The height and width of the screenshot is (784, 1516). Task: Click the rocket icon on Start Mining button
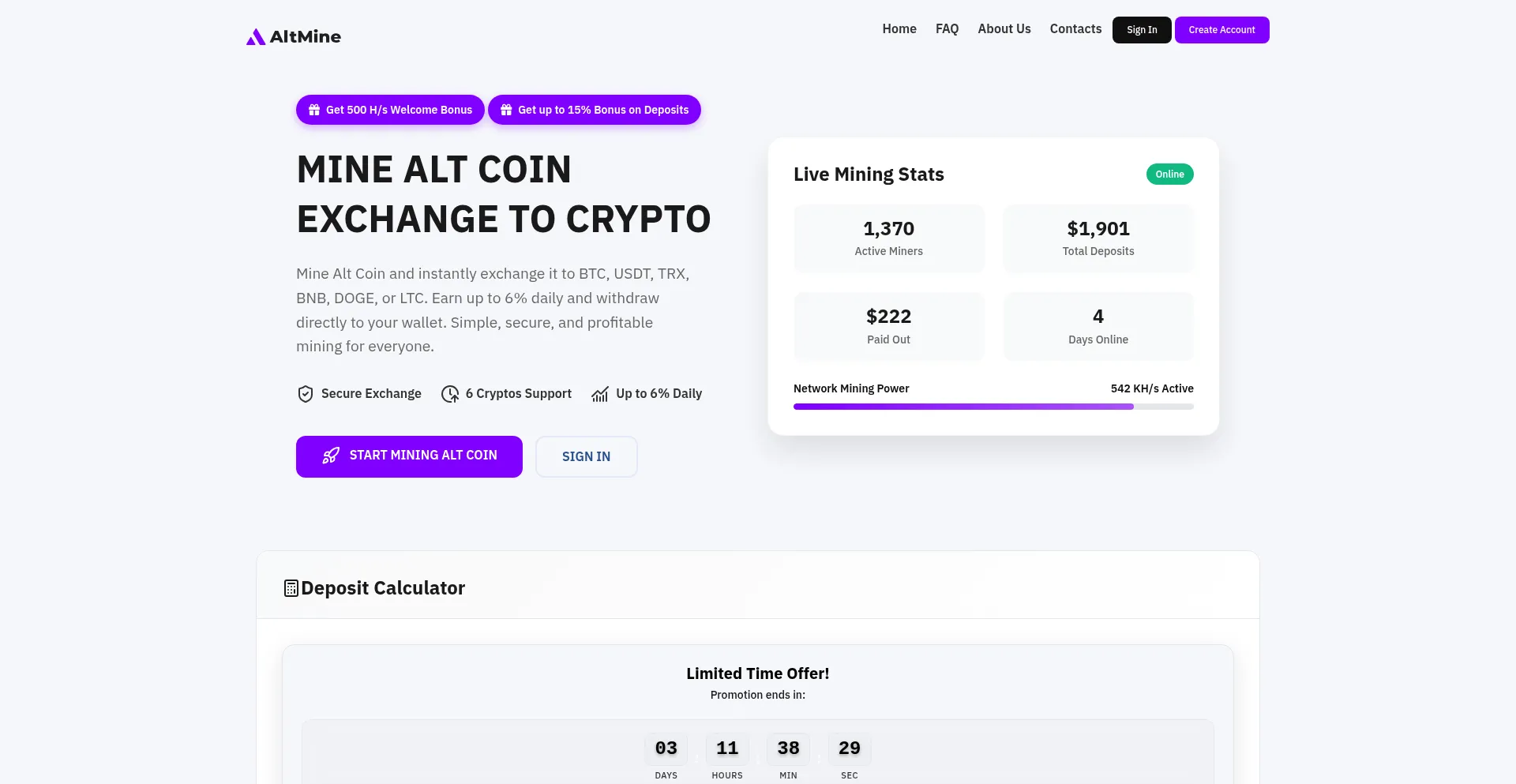click(x=331, y=456)
